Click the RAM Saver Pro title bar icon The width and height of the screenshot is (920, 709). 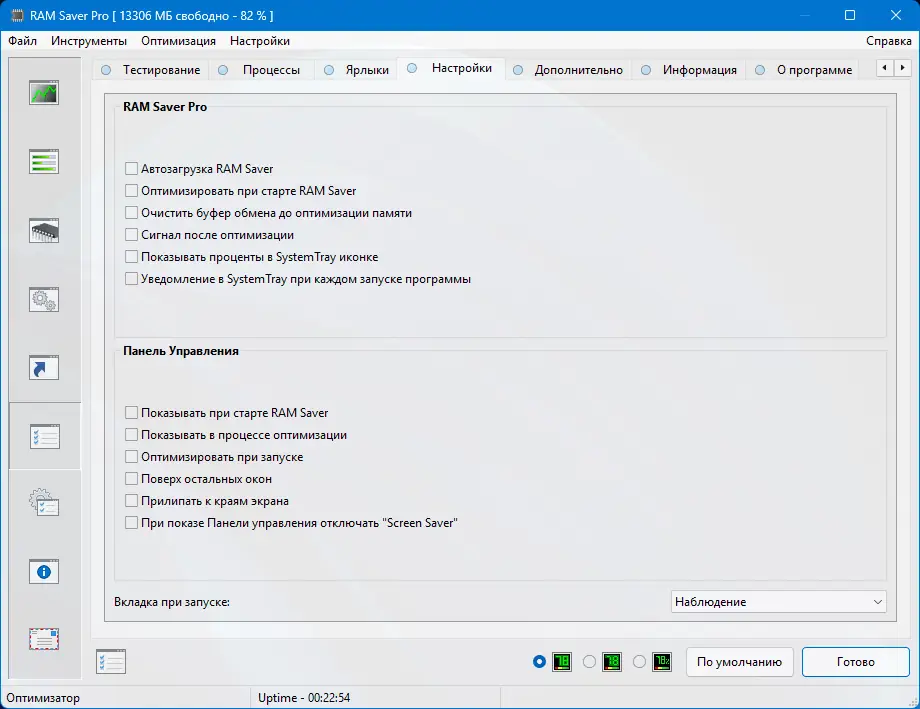point(17,16)
